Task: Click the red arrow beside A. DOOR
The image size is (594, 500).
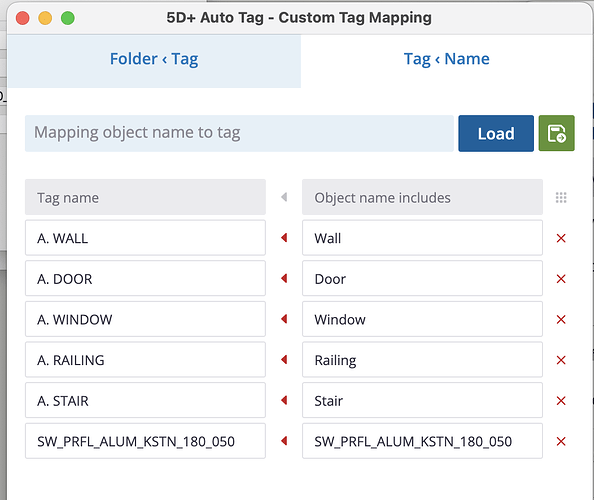Action: [x=284, y=278]
